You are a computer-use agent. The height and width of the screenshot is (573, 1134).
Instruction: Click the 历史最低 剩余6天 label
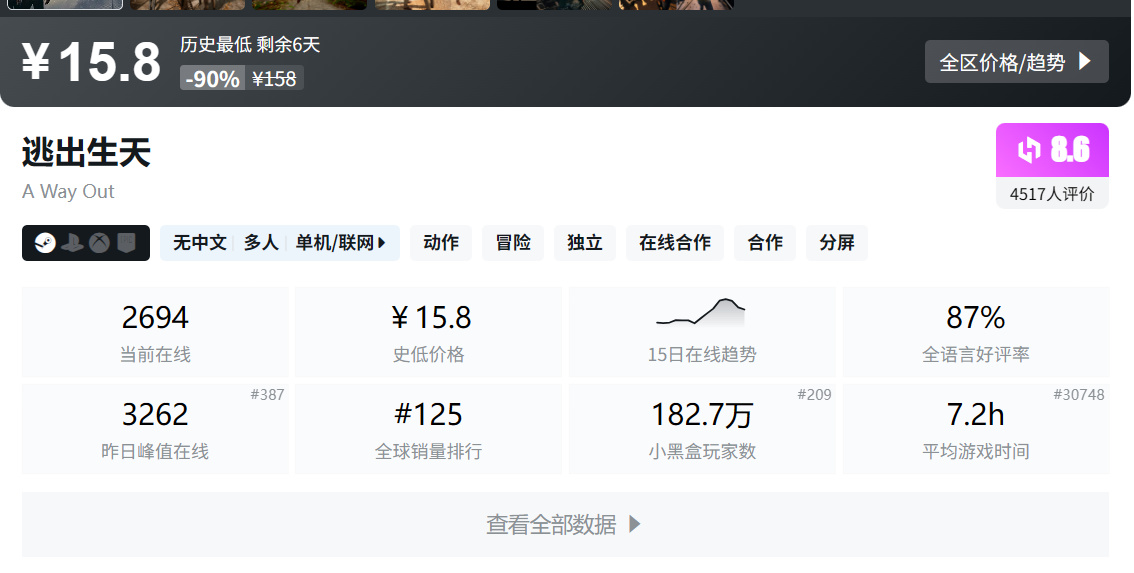(x=250, y=45)
